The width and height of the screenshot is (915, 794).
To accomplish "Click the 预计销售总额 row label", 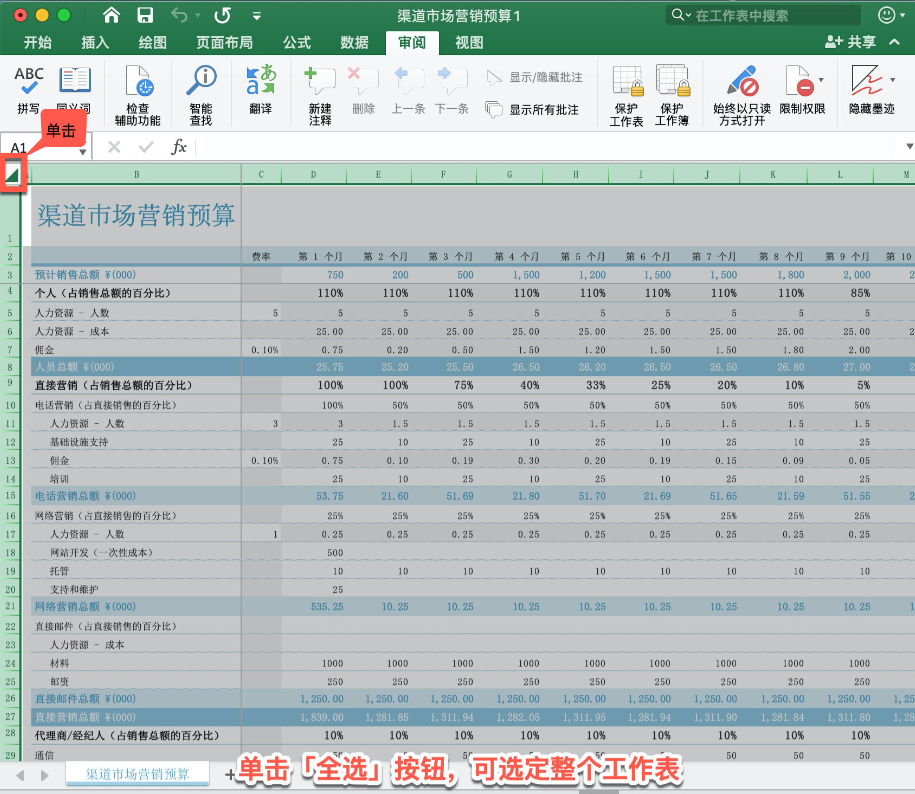I will (136, 275).
